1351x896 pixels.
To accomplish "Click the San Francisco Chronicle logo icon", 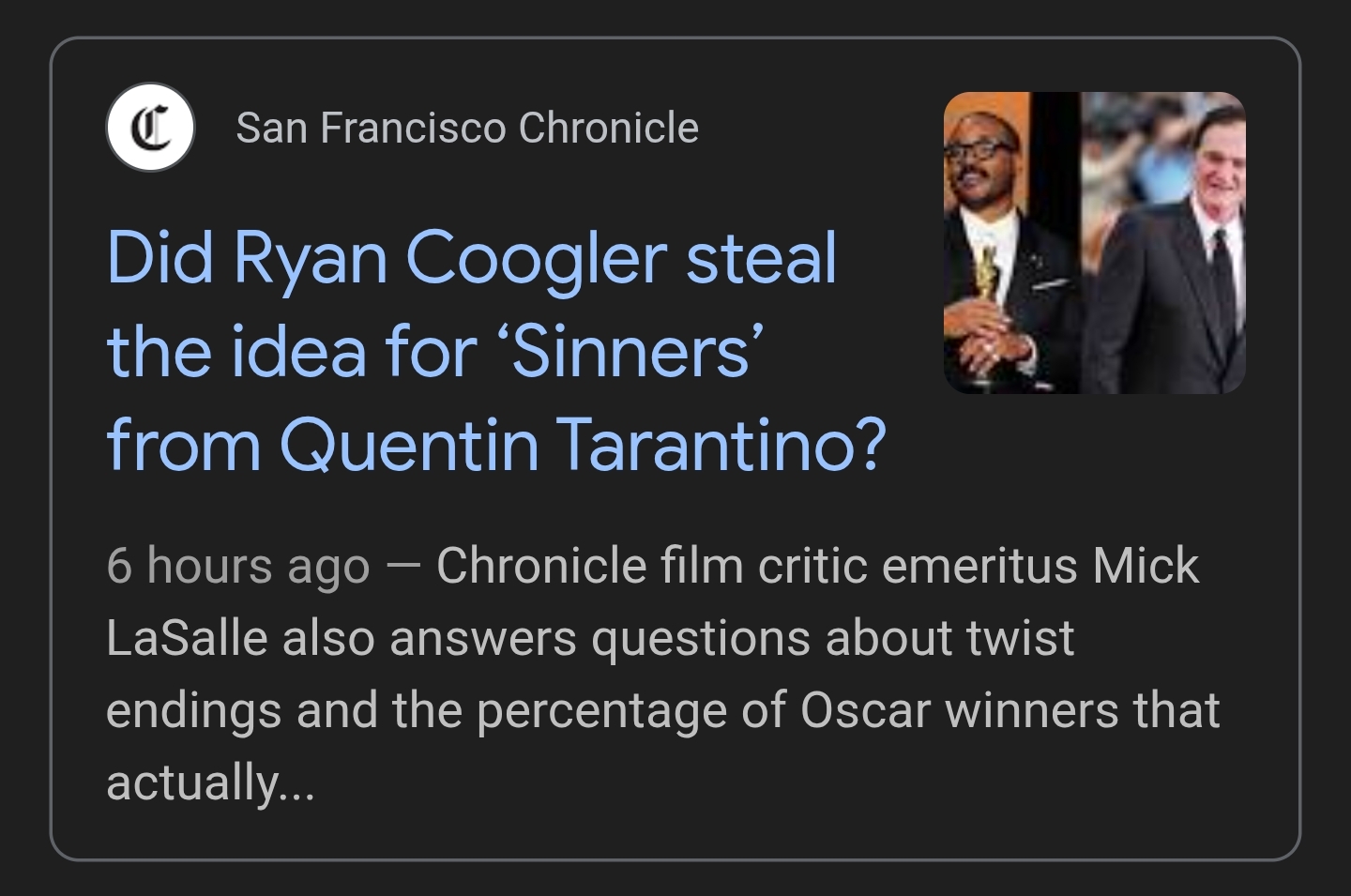I will point(150,128).
